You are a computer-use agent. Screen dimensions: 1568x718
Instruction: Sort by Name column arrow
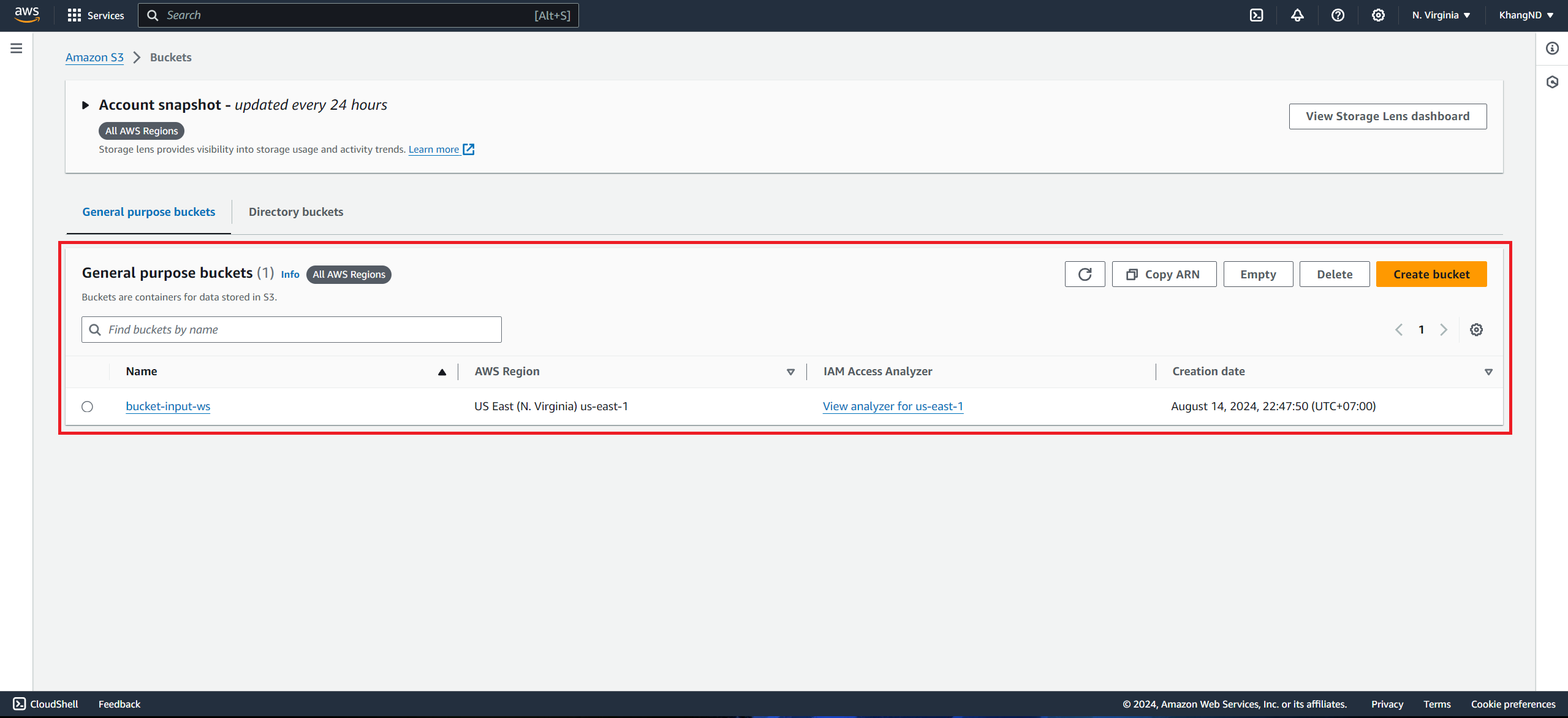pyautogui.click(x=442, y=372)
